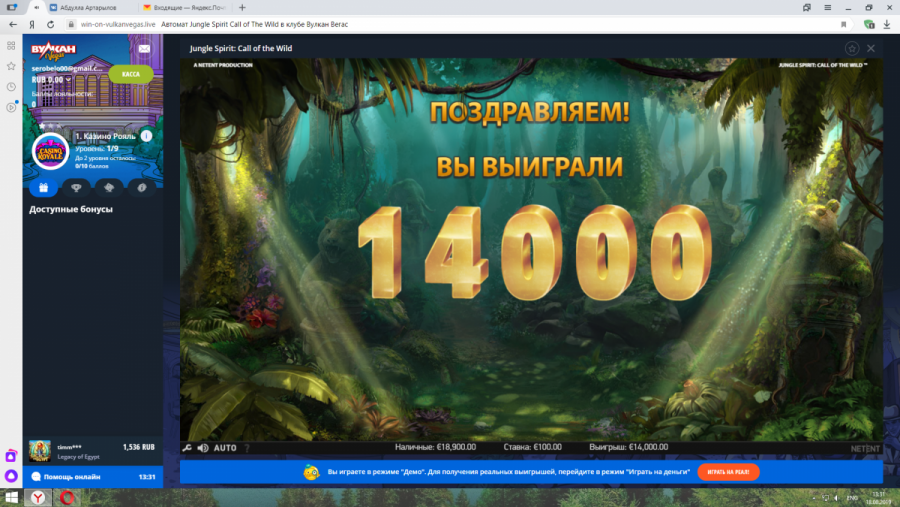Open browser sidebar bookmarks star
The height and width of the screenshot is (507, 900).
click(11, 66)
